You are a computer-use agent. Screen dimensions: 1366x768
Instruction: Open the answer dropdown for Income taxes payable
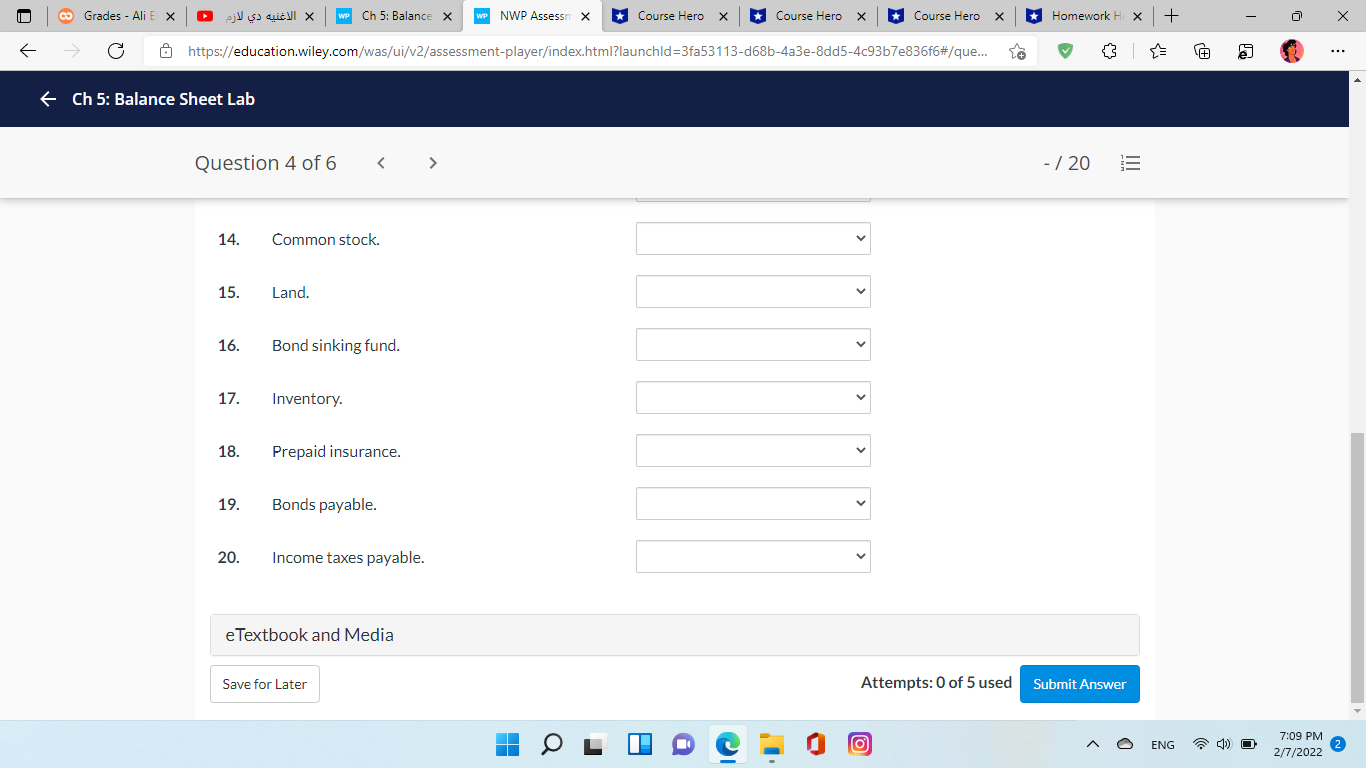pyautogui.click(x=753, y=556)
